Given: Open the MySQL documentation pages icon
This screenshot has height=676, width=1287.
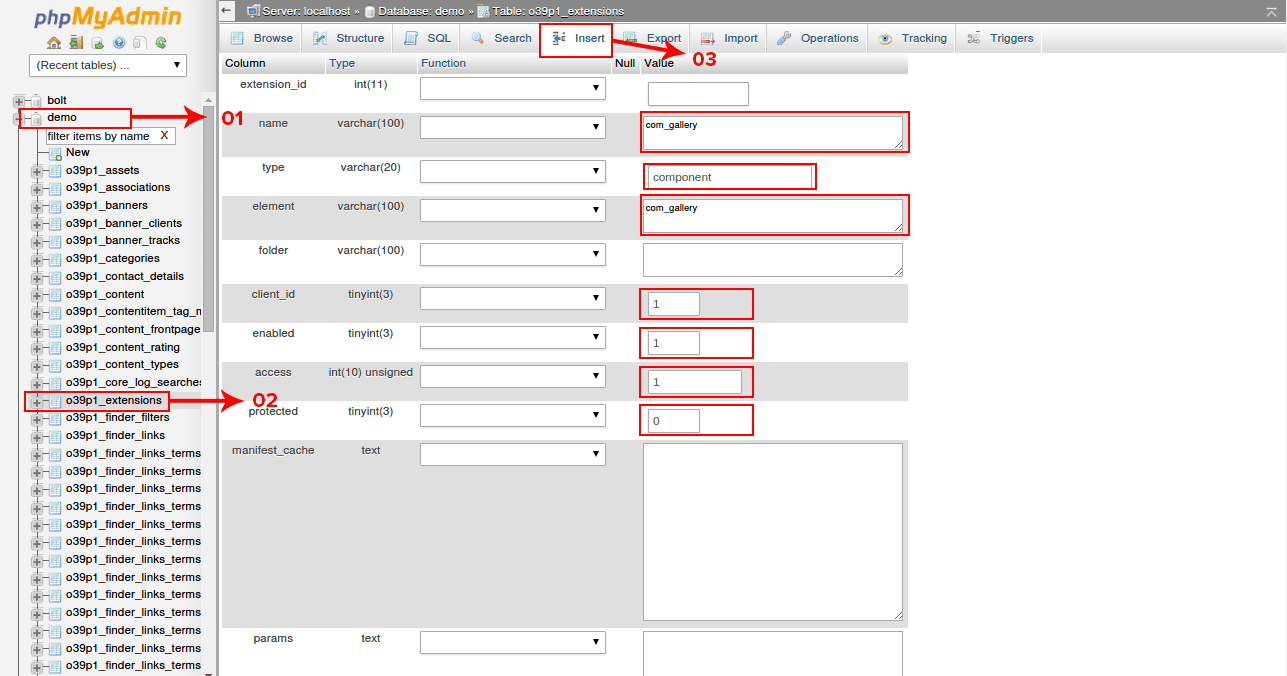Looking at the screenshot, I should pyautogui.click(x=140, y=43).
